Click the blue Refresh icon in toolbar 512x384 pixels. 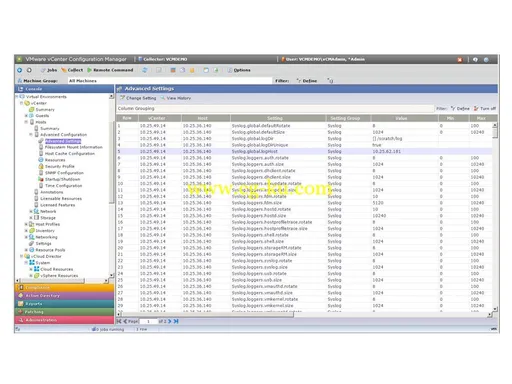click(x=145, y=70)
